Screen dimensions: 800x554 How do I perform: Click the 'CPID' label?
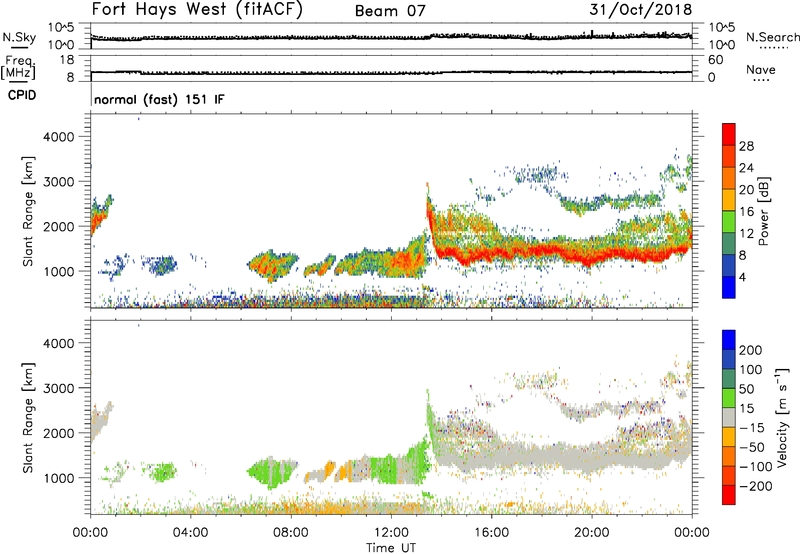pos(22,95)
